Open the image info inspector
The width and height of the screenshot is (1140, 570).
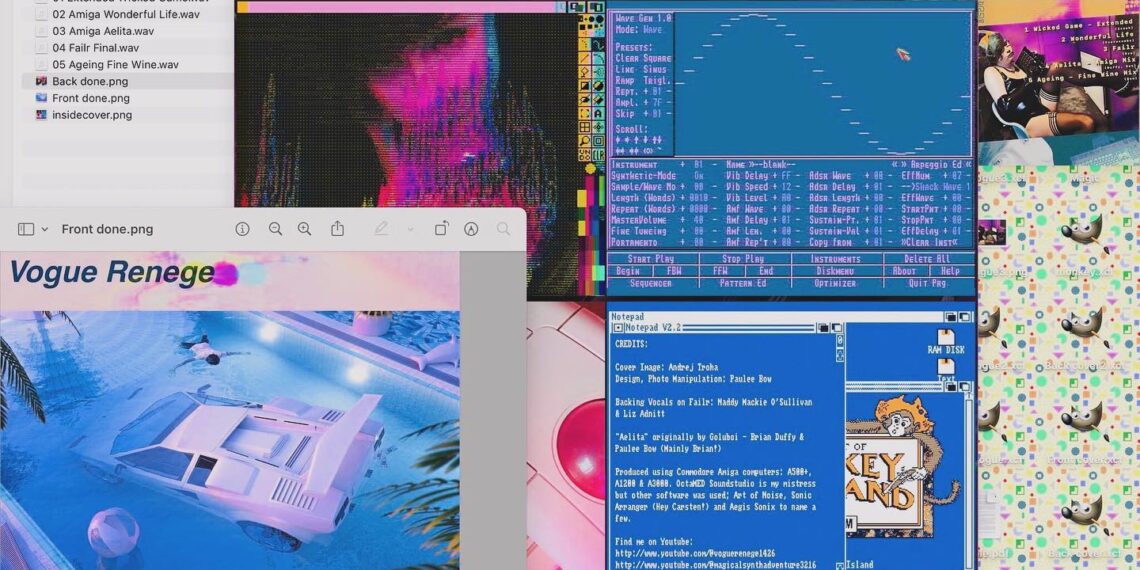click(x=242, y=229)
